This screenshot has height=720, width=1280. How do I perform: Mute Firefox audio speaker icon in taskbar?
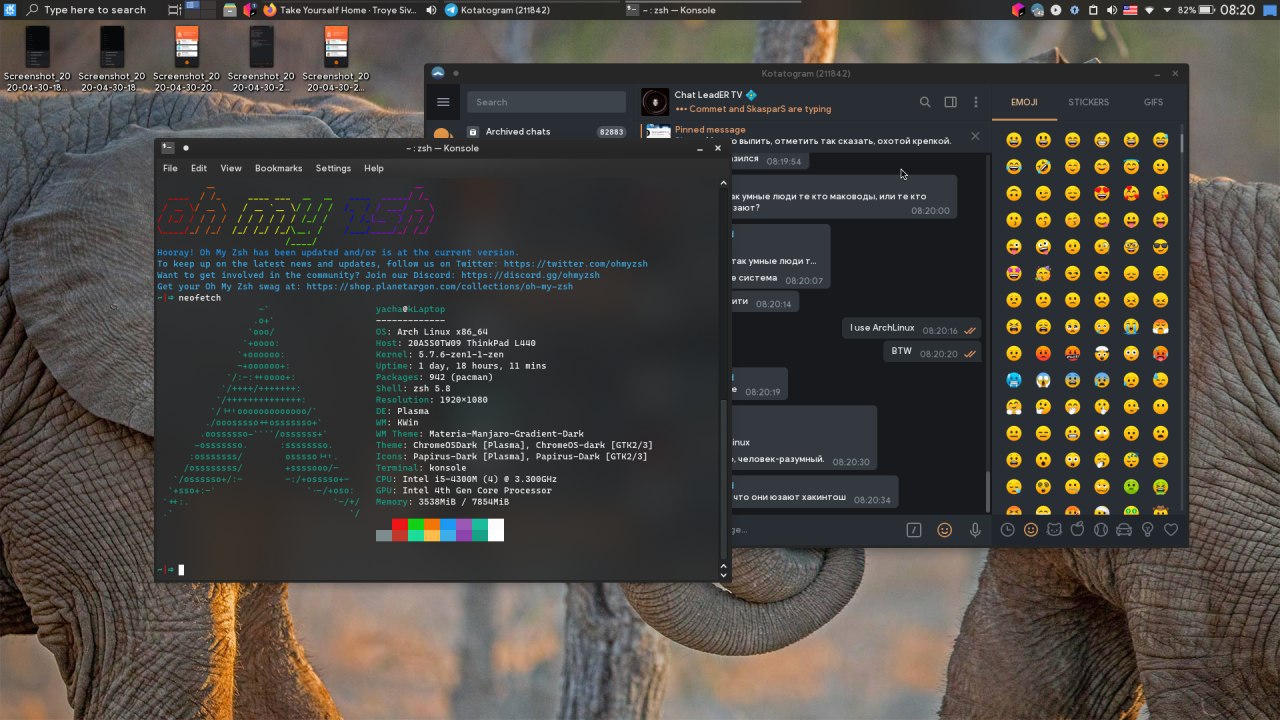point(431,10)
